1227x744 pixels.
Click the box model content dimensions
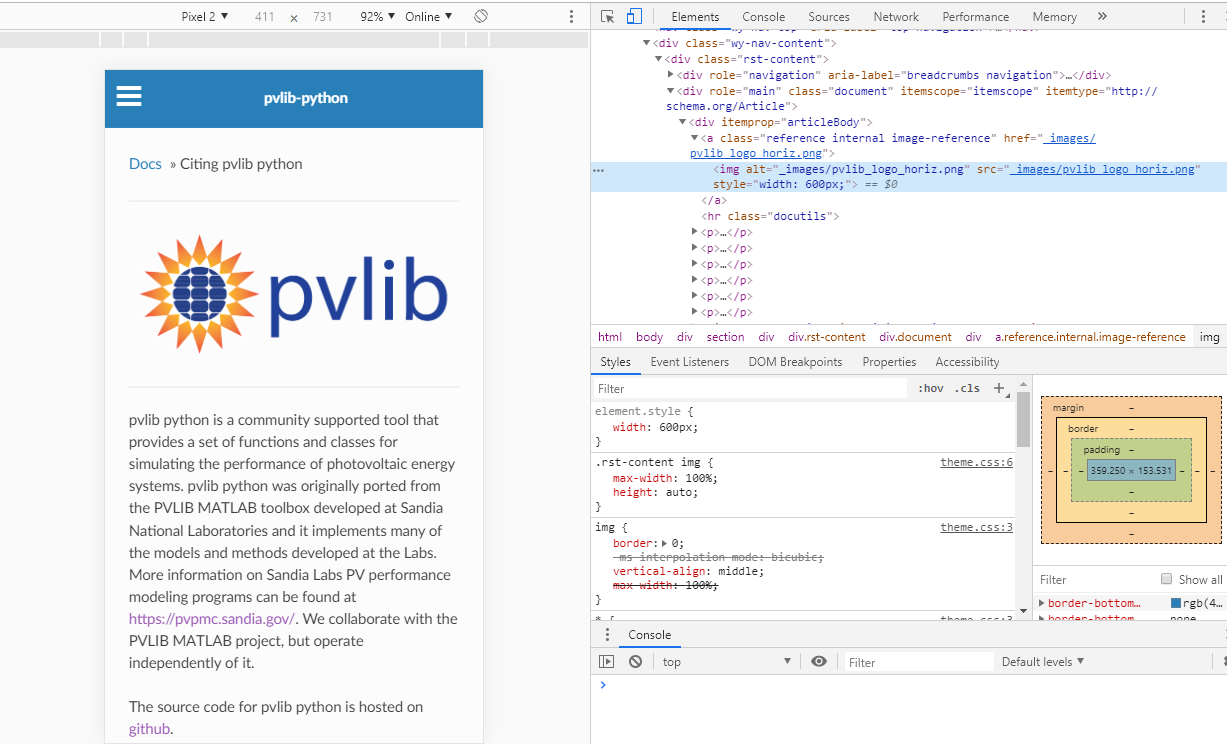pyautogui.click(x=1131, y=470)
